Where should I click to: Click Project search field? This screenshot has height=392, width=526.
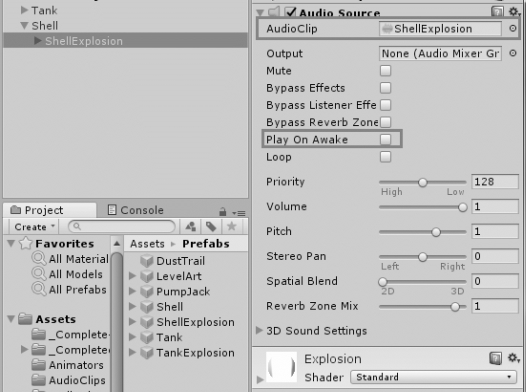122,226
